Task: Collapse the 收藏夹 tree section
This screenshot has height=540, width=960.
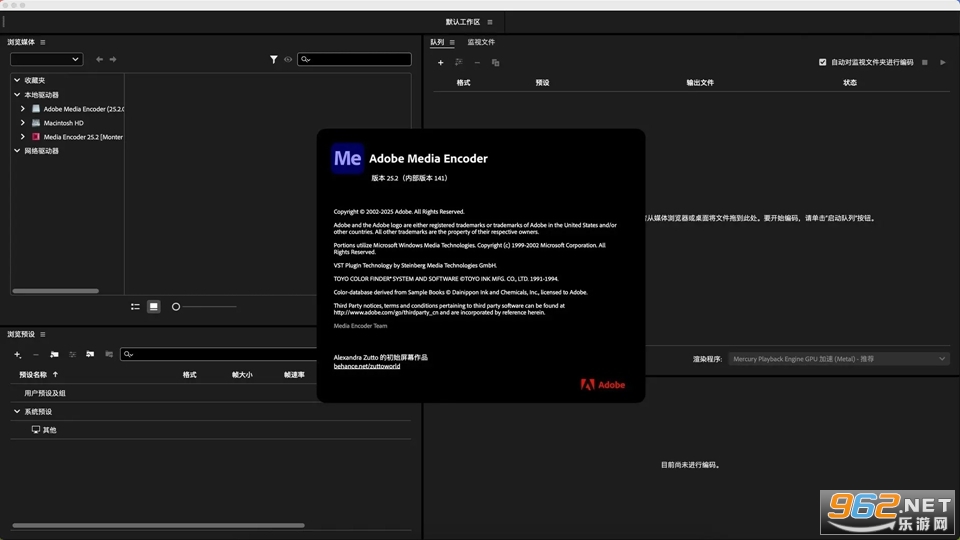Action: (17, 80)
